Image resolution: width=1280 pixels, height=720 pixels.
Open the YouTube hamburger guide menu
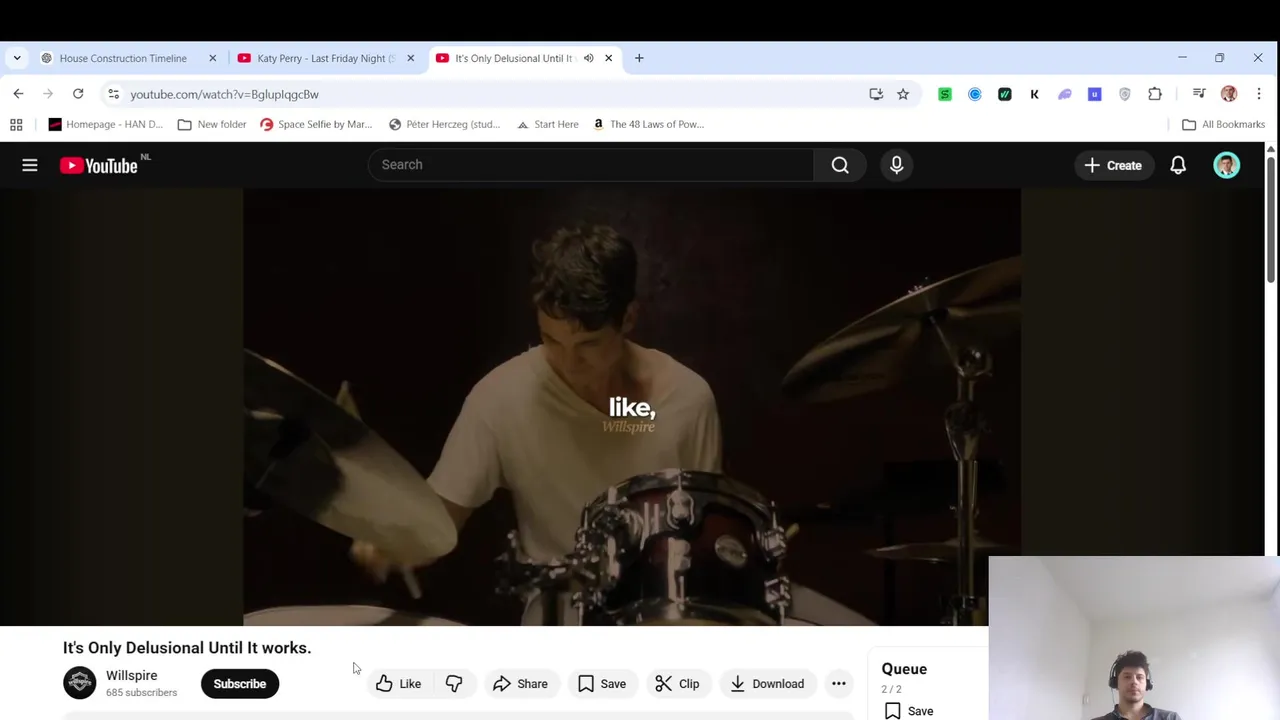30,165
